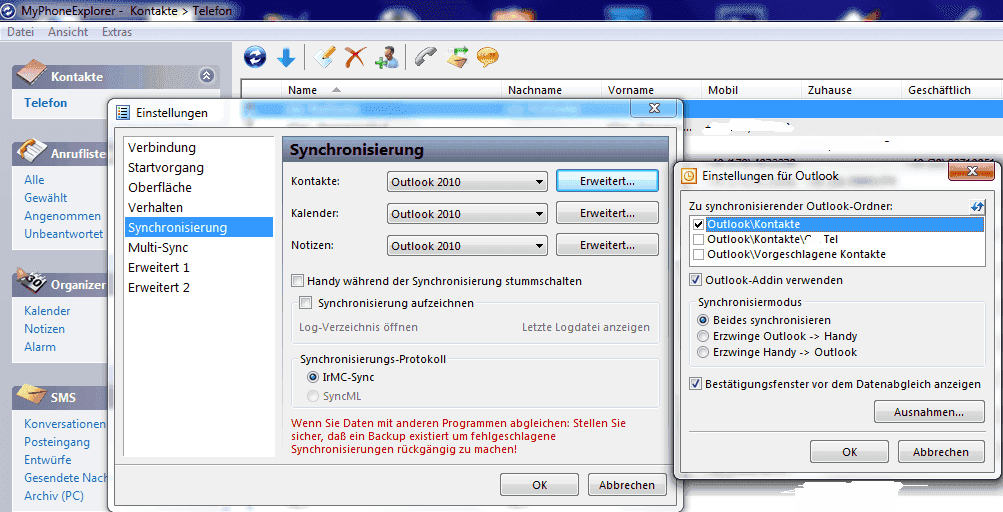Select Erzwinge Outlook -> Handy option
This screenshot has height=512, width=1003.
[x=703, y=336]
